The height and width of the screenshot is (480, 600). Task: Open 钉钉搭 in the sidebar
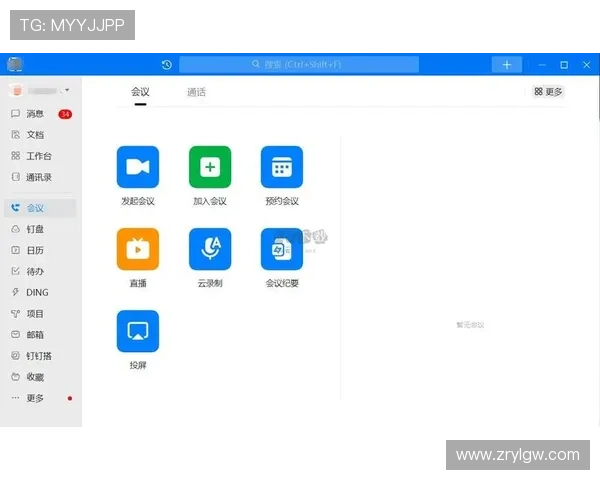click(40, 356)
